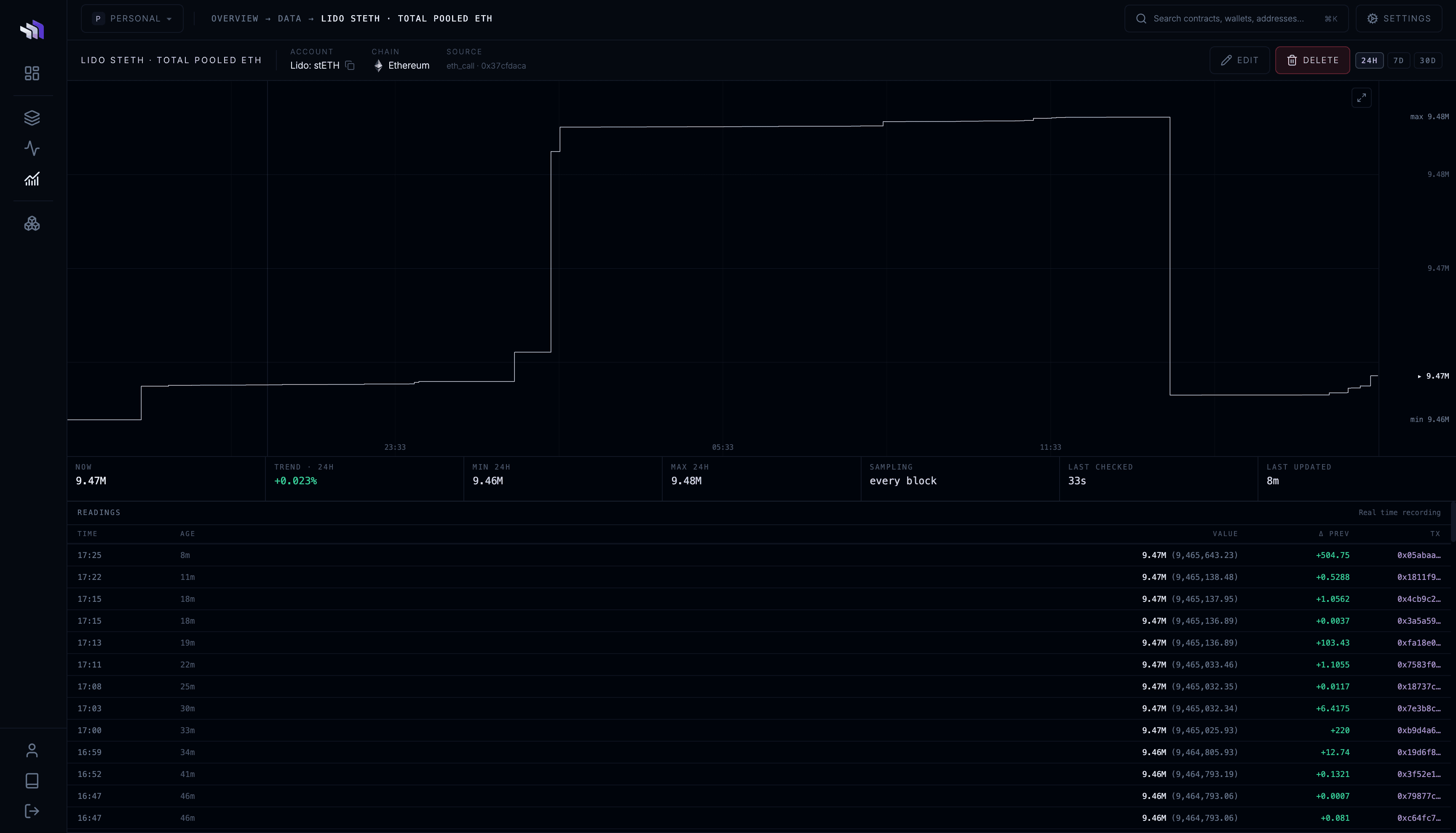Open transaction 0x7e3b8c… link

tap(1419, 709)
